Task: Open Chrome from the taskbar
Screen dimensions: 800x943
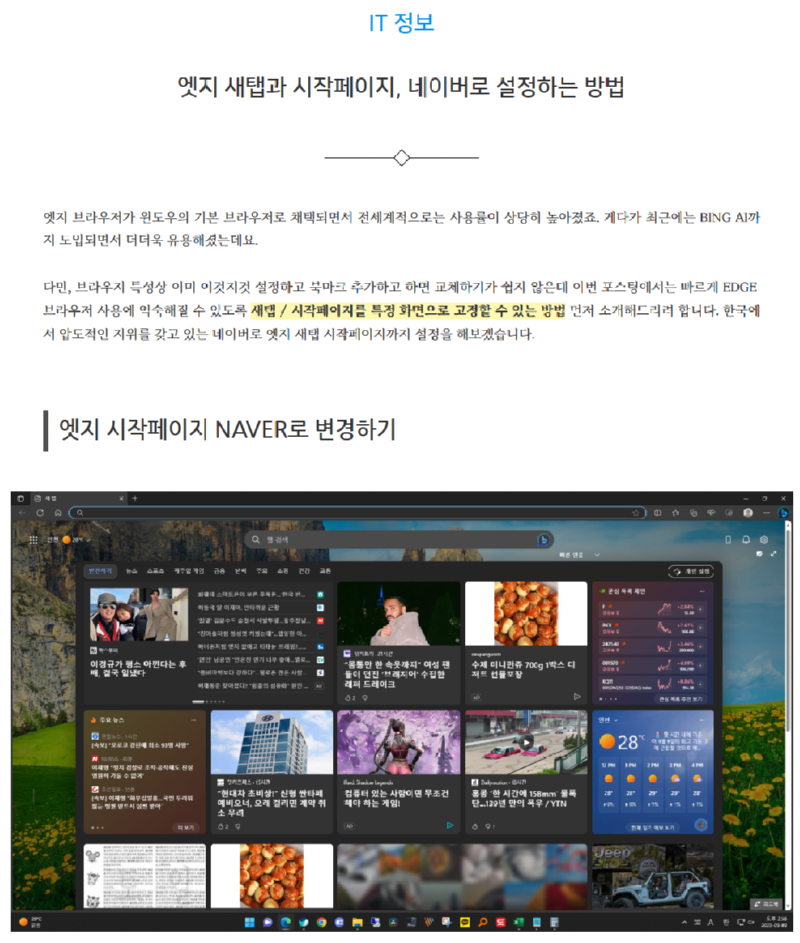Action: [321, 922]
